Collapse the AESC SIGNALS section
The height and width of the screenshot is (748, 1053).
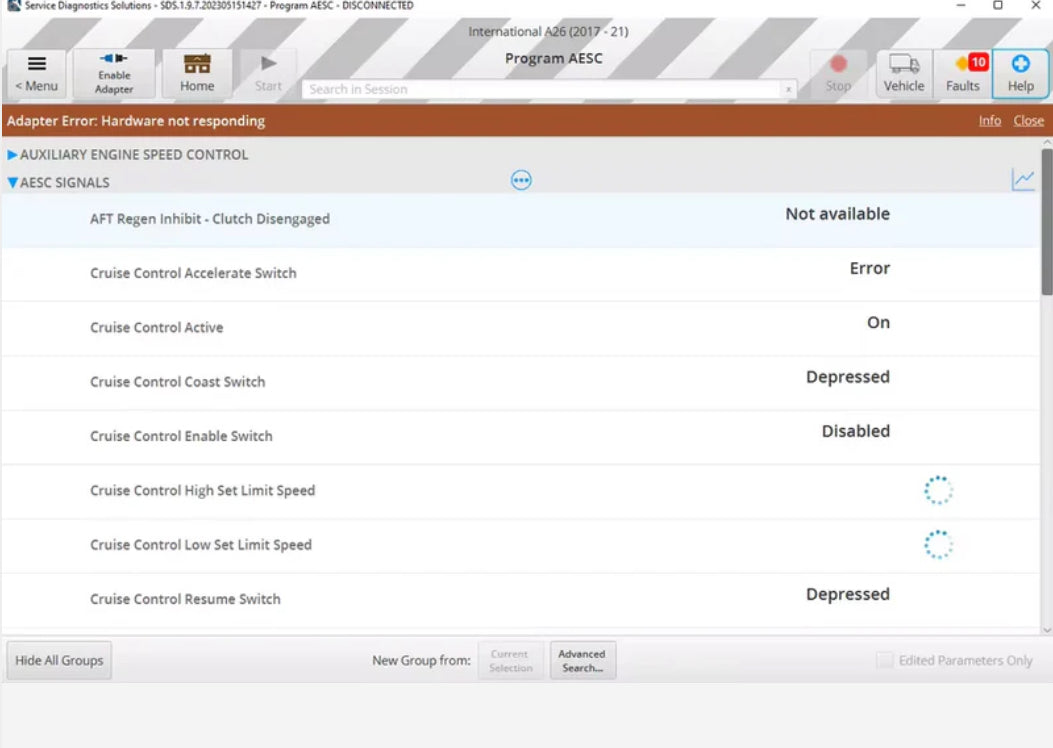coord(12,183)
